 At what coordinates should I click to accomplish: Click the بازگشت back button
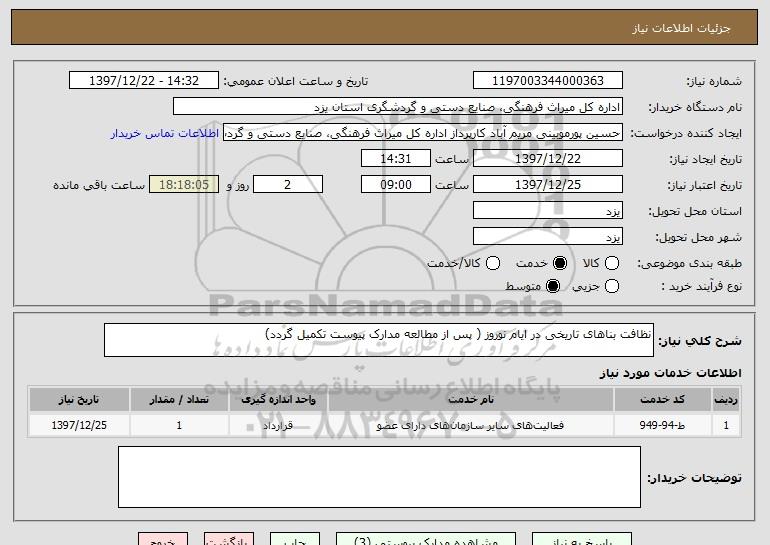(x=229, y=539)
